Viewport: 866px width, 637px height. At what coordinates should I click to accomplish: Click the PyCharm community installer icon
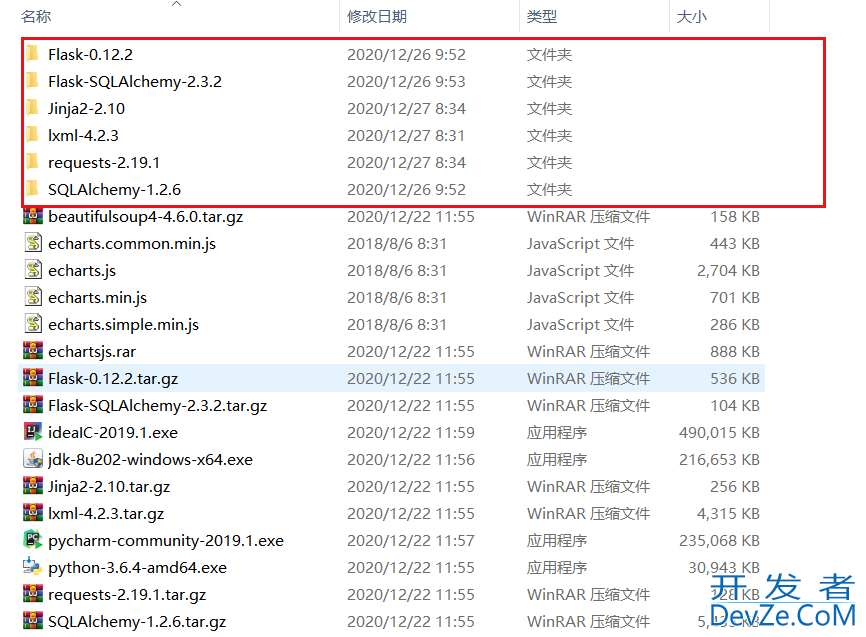(x=33, y=540)
